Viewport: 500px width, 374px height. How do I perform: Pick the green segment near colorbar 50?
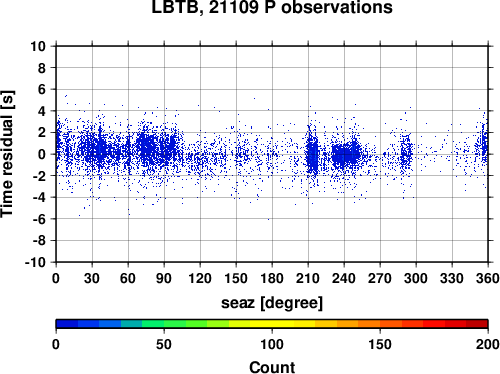(x=164, y=324)
